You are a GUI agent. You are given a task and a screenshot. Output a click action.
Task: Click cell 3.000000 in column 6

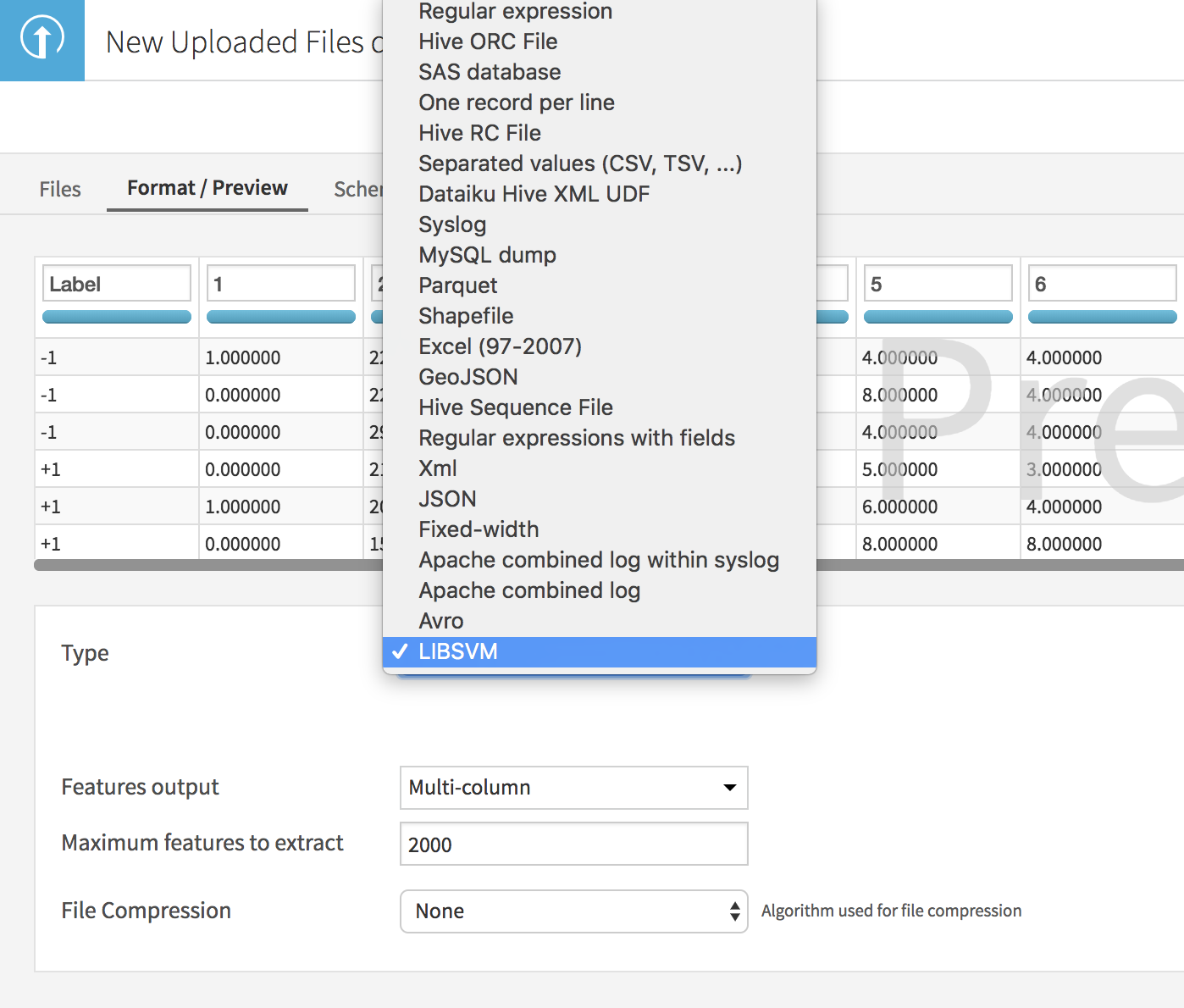(x=1103, y=469)
